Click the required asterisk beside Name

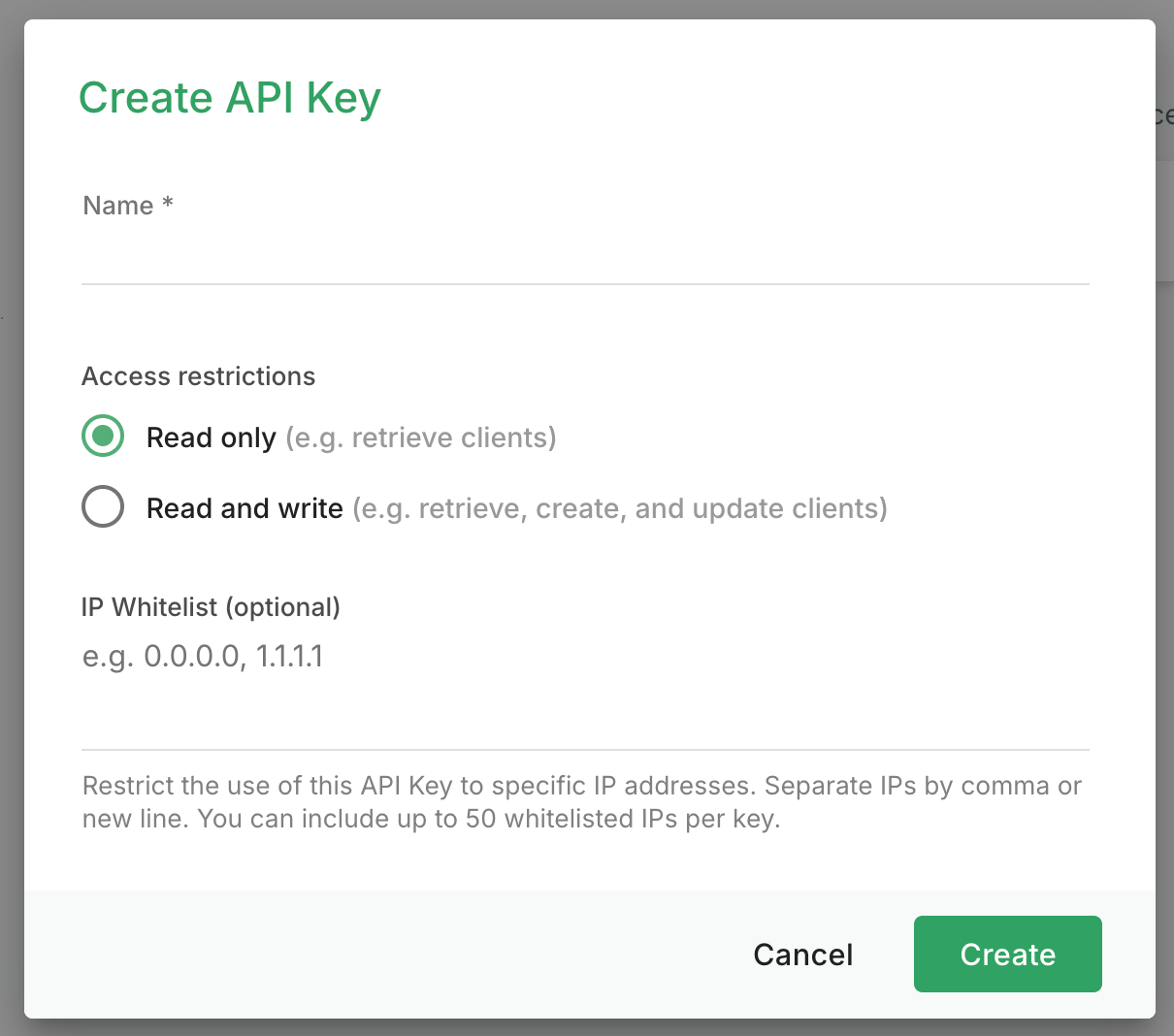[x=168, y=203]
